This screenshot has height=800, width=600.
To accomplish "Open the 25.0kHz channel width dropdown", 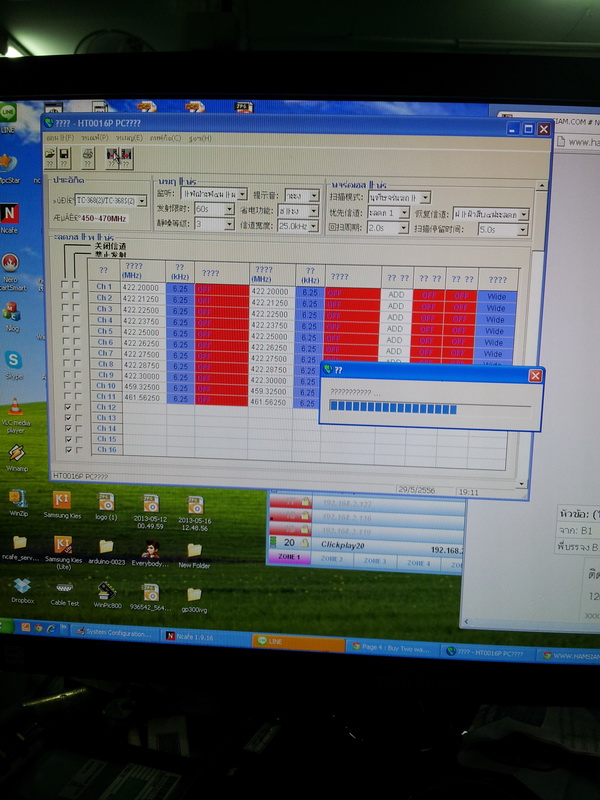I will (x=298, y=226).
